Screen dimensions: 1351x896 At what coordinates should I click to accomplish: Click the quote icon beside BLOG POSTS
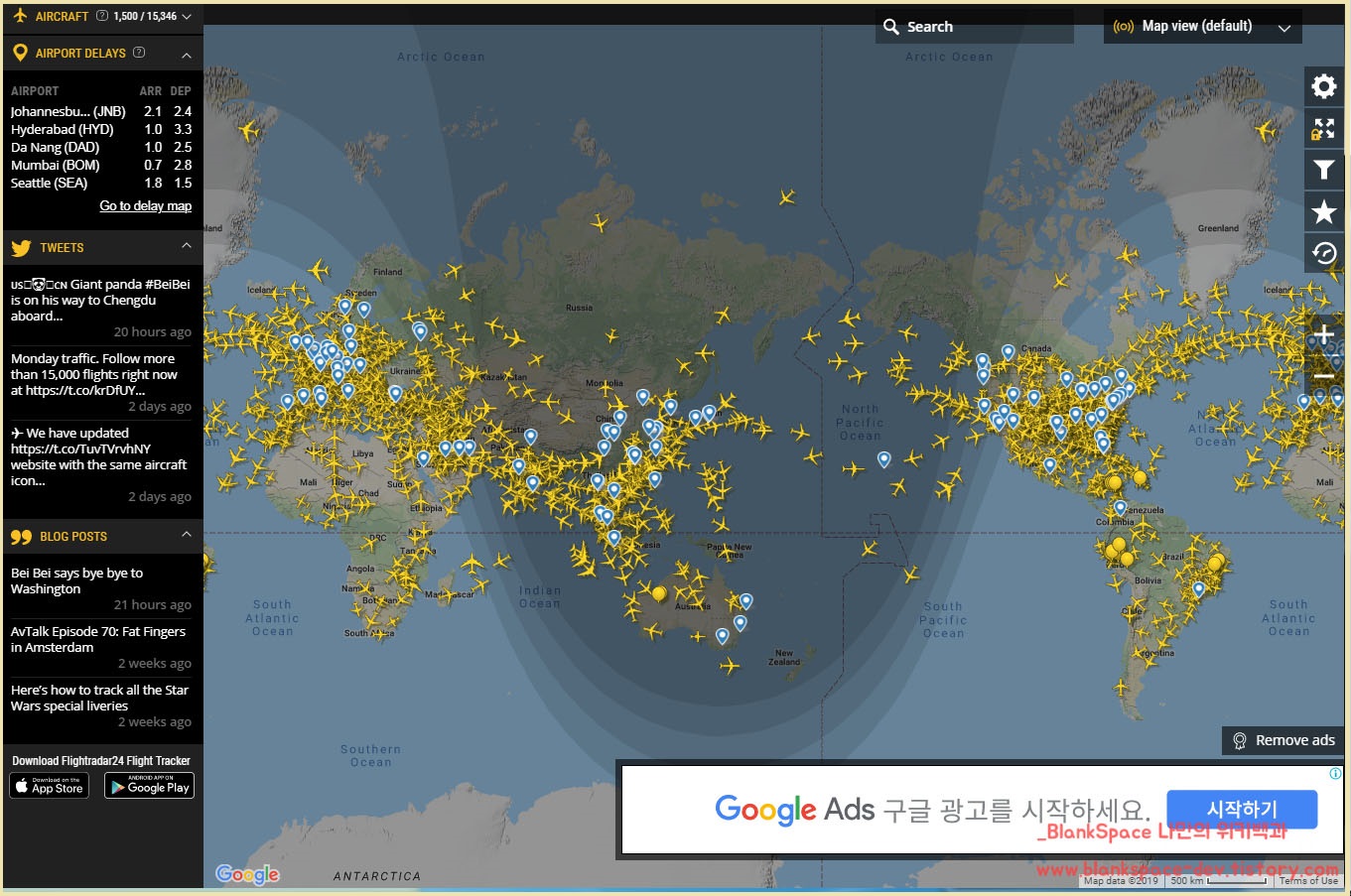pos(21,537)
